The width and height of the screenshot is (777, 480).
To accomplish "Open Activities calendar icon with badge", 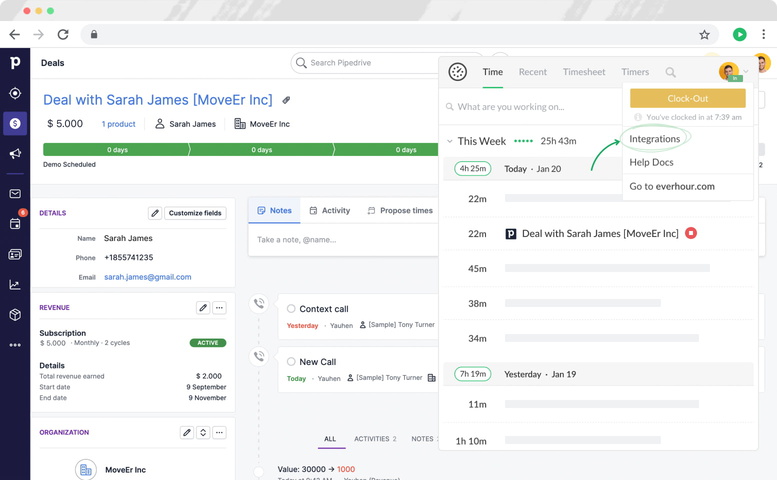I will [15, 223].
